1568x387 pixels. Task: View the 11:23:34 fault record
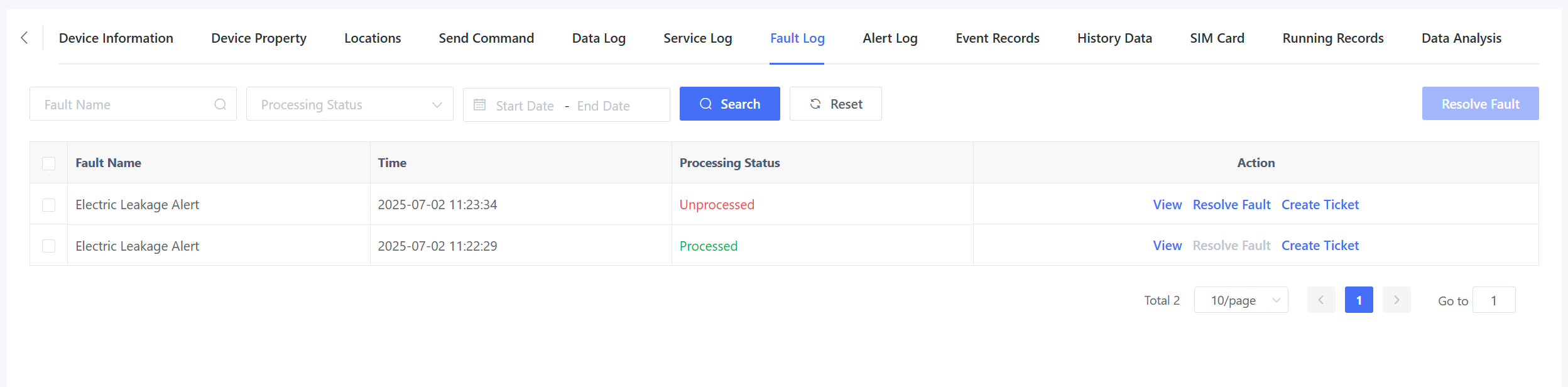tap(1167, 205)
